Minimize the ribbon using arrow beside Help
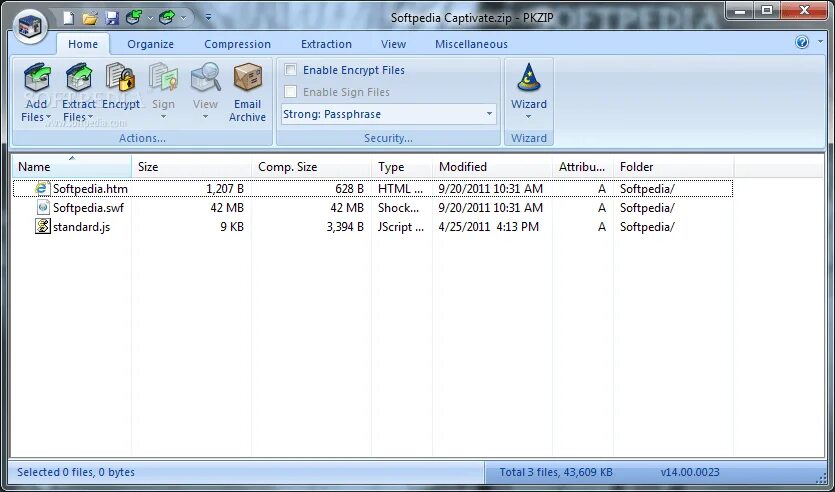 [x=820, y=42]
